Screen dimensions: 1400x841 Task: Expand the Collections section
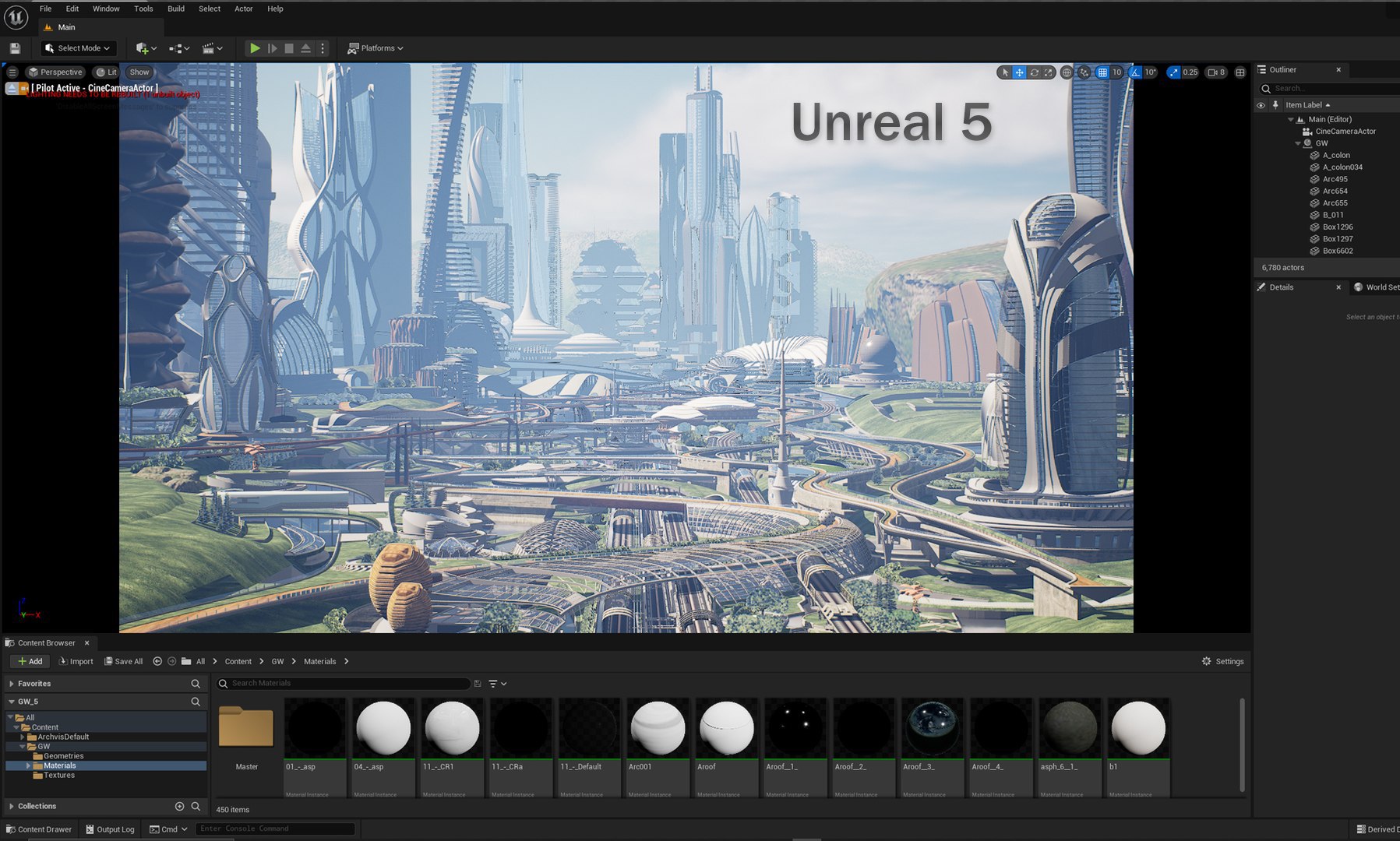point(11,806)
